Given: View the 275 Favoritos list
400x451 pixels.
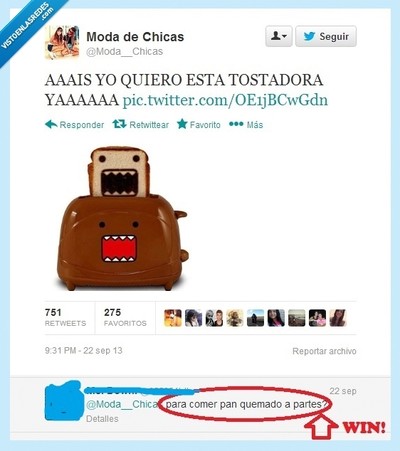Looking at the screenshot, I should (x=125, y=317).
